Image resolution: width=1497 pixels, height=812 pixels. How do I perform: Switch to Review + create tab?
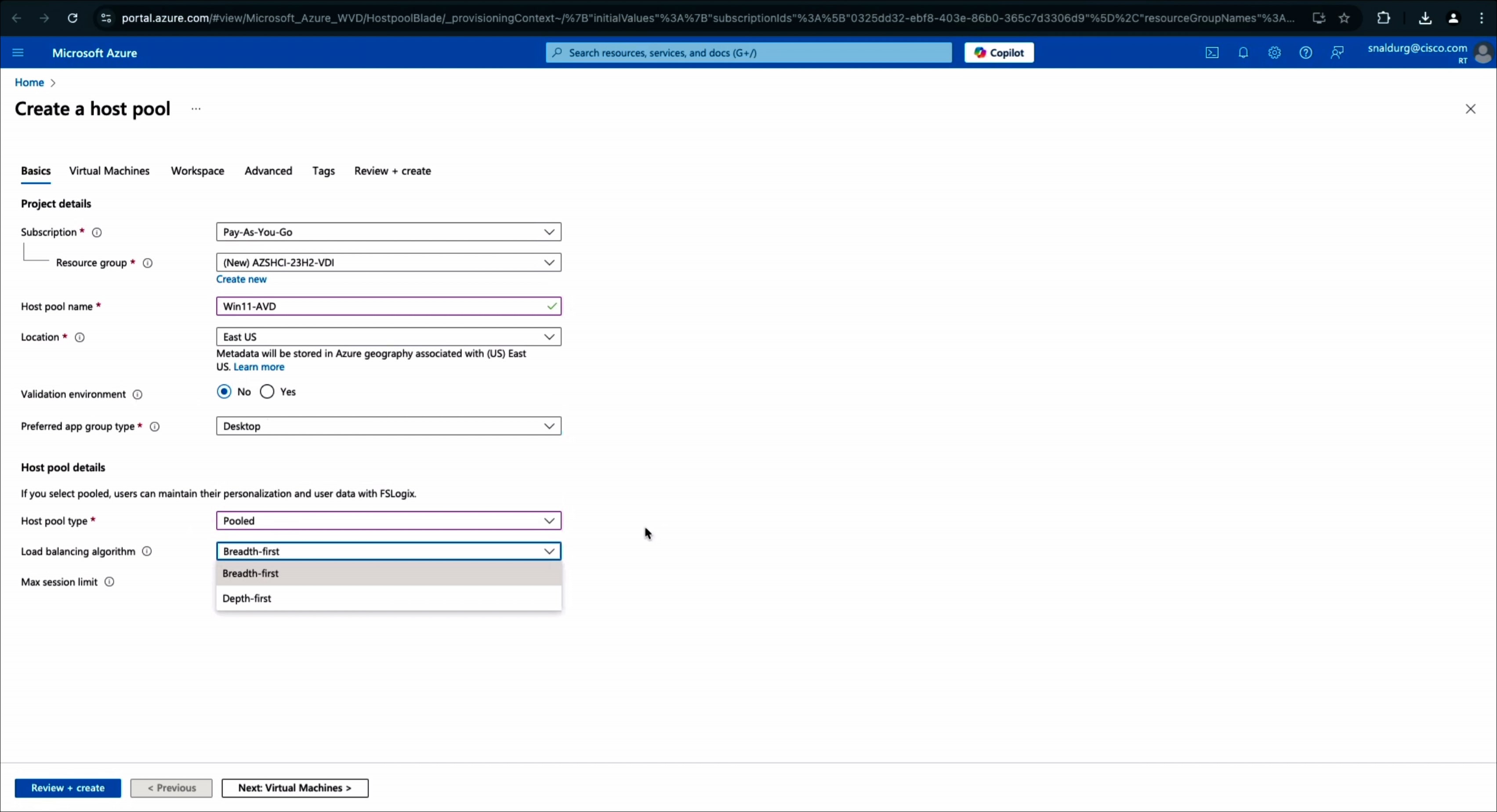click(x=393, y=171)
